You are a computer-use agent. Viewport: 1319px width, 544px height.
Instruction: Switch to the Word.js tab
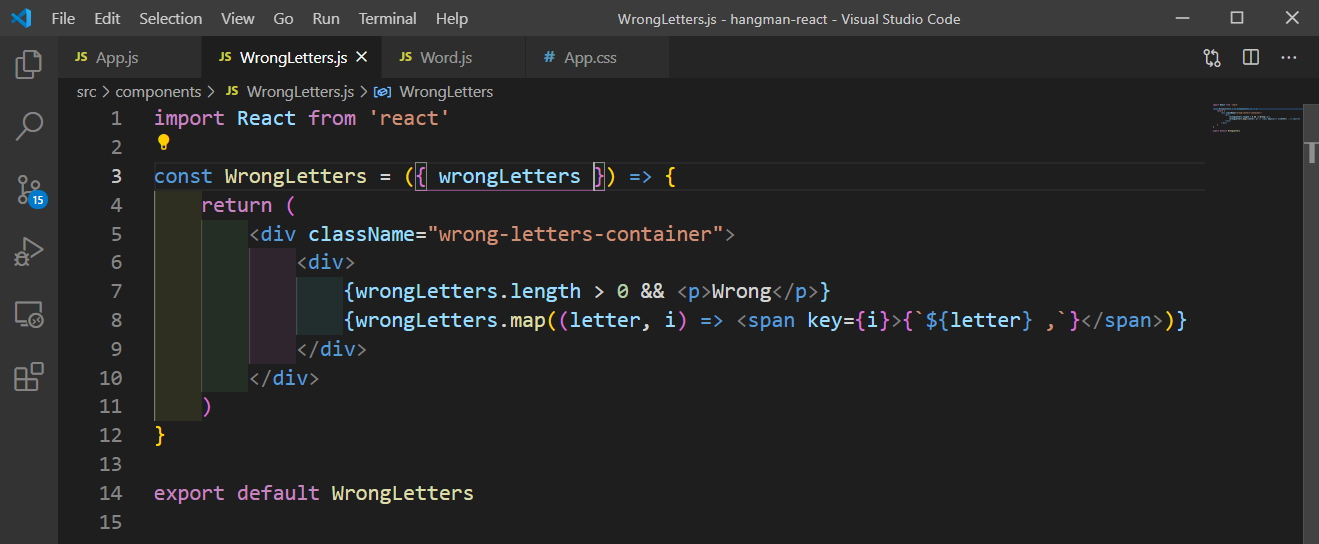[453, 58]
